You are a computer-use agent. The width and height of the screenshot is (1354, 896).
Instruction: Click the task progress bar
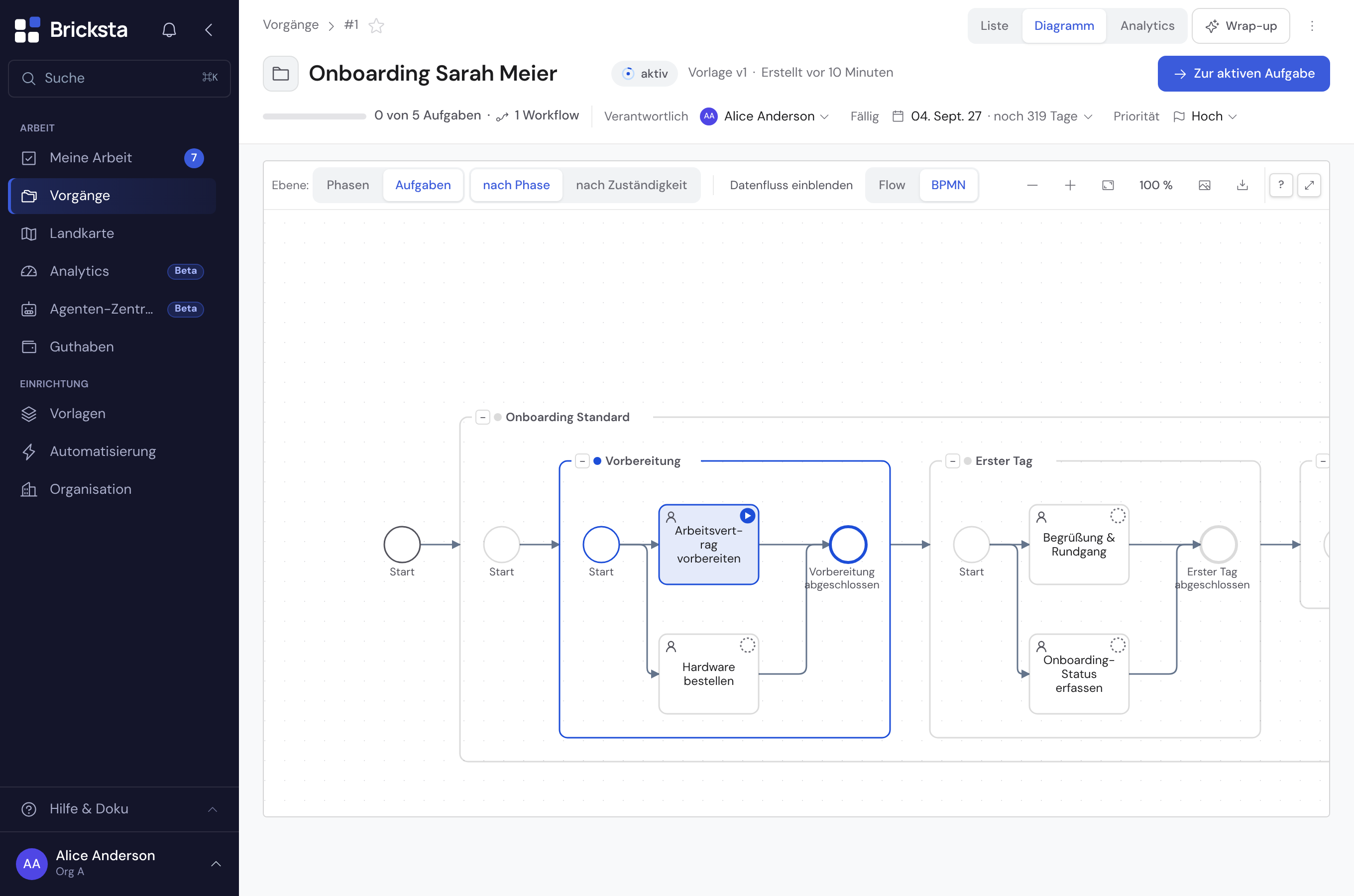point(314,116)
